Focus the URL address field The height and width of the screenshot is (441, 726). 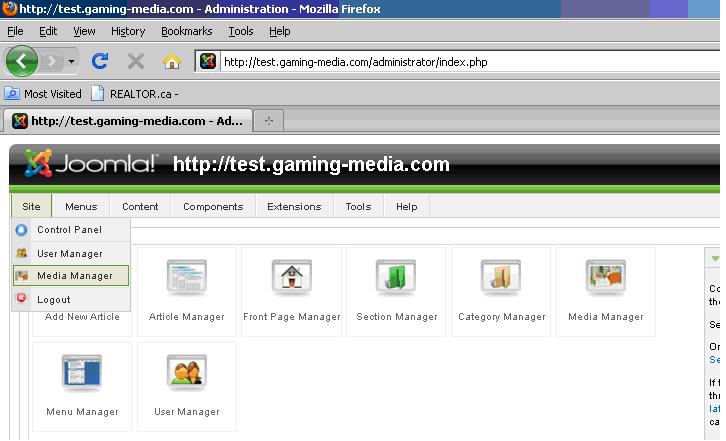(469, 62)
